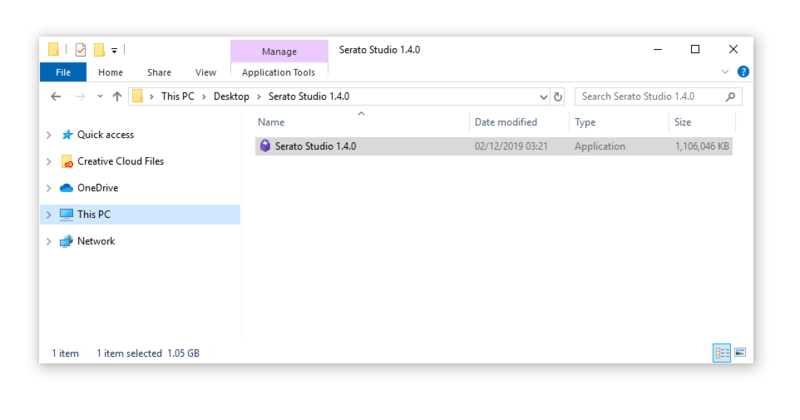Switch to large icons view
The image size is (800, 420).
pyautogui.click(x=740, y=353)
